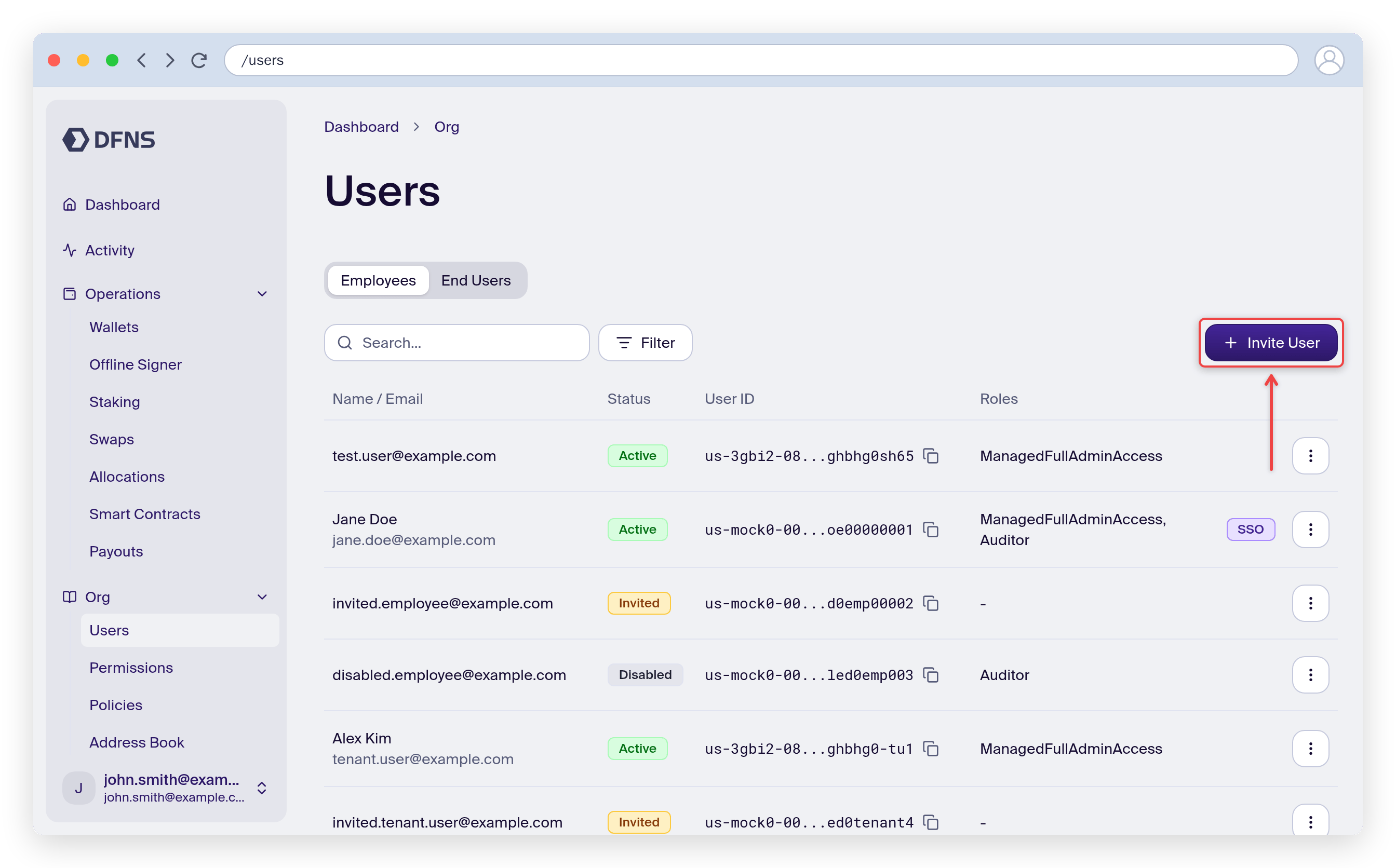Follow the Org breadcrumb link
Screen dimensions: 1396x868
[x=446, y=127]
